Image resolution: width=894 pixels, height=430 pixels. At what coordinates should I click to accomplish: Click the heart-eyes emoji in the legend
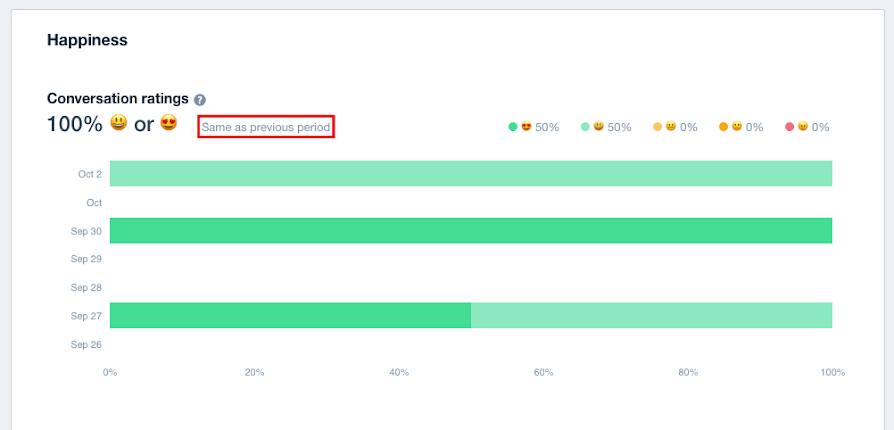(526, 127)
